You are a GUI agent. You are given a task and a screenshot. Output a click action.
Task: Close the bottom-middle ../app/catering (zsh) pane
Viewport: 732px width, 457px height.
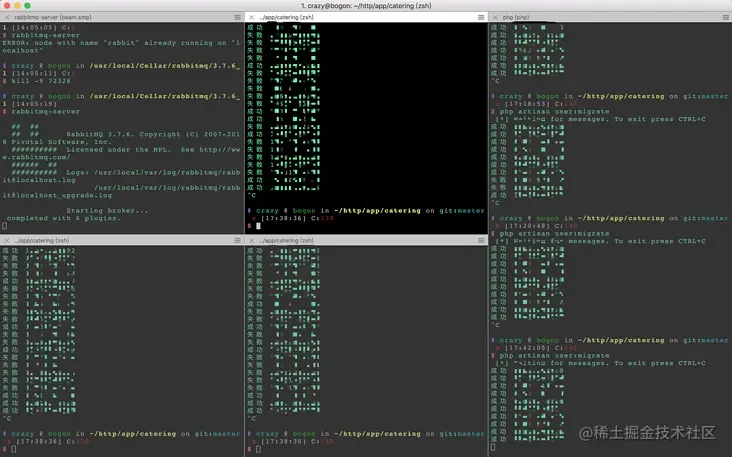tap(251, 240)
